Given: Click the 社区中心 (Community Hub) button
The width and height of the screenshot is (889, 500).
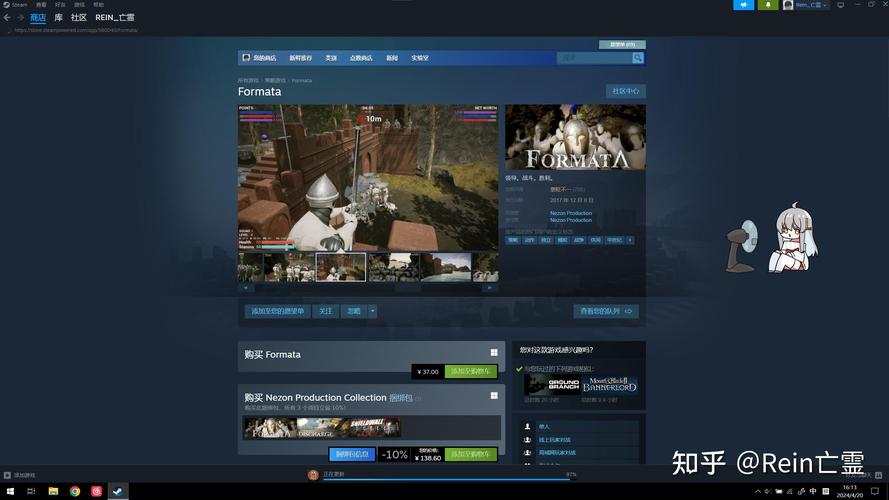Looking at the screenshot, I should [x=625, y=91].
